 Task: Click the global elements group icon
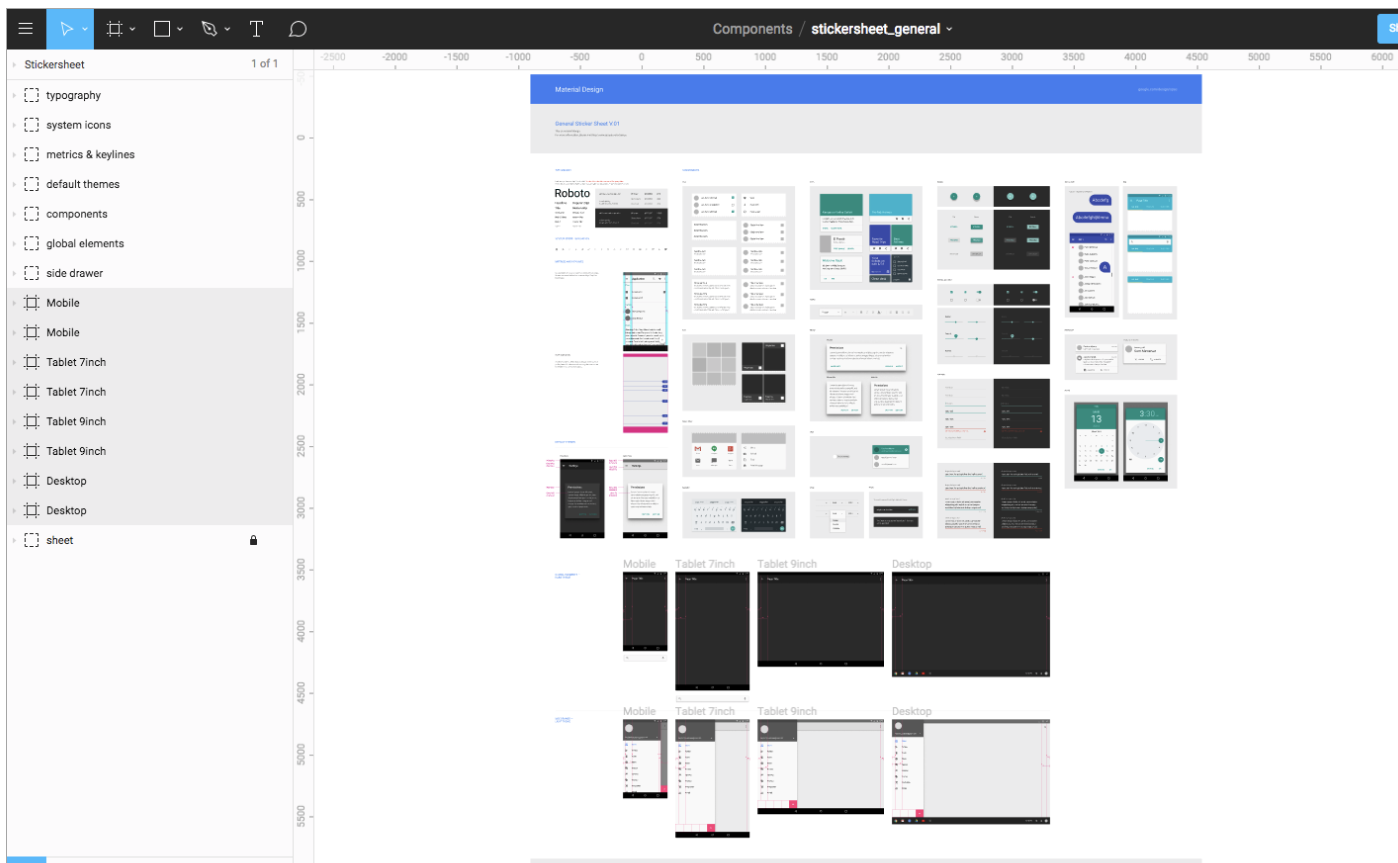click(x=31, y=244)
